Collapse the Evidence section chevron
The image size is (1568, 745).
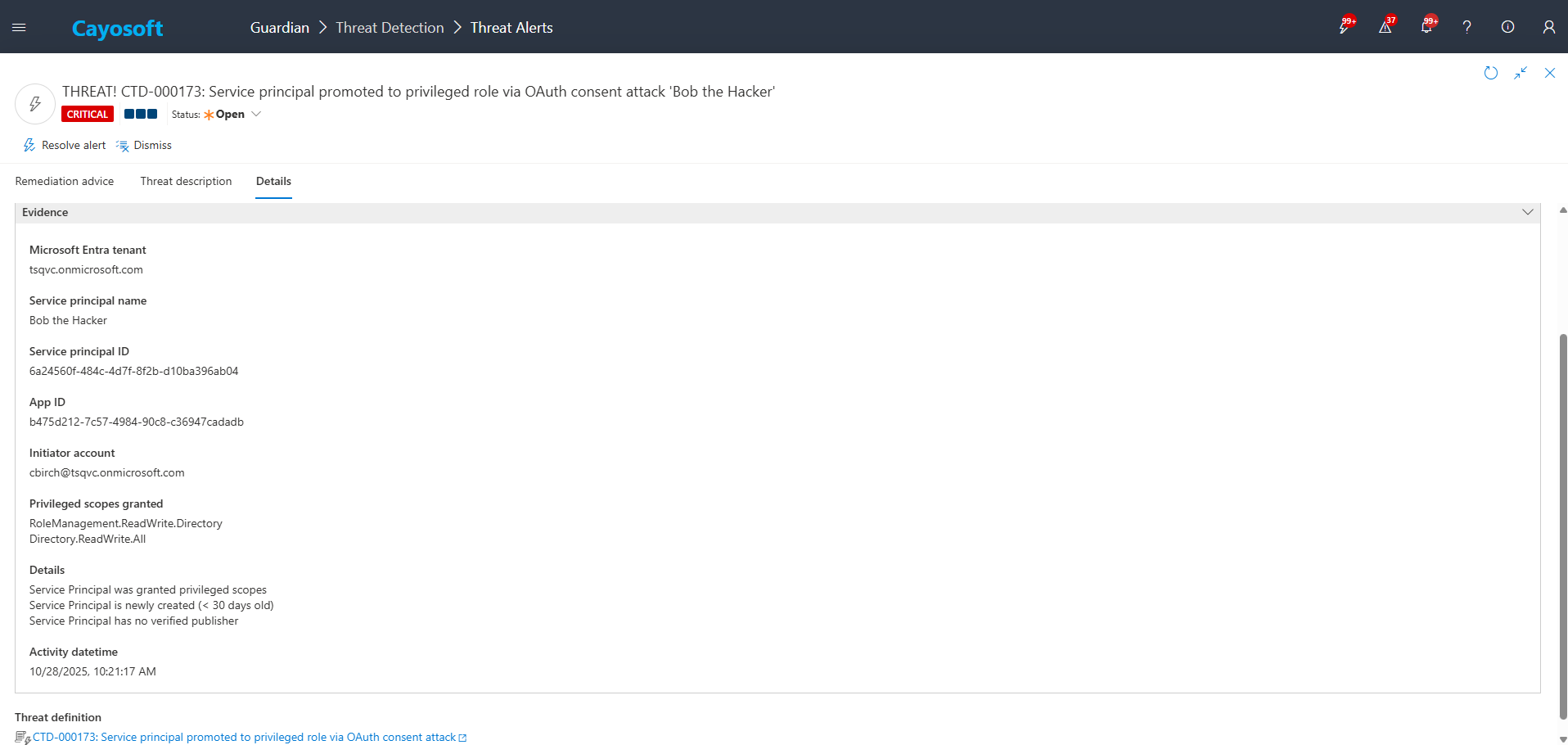tap(1527, 212)
